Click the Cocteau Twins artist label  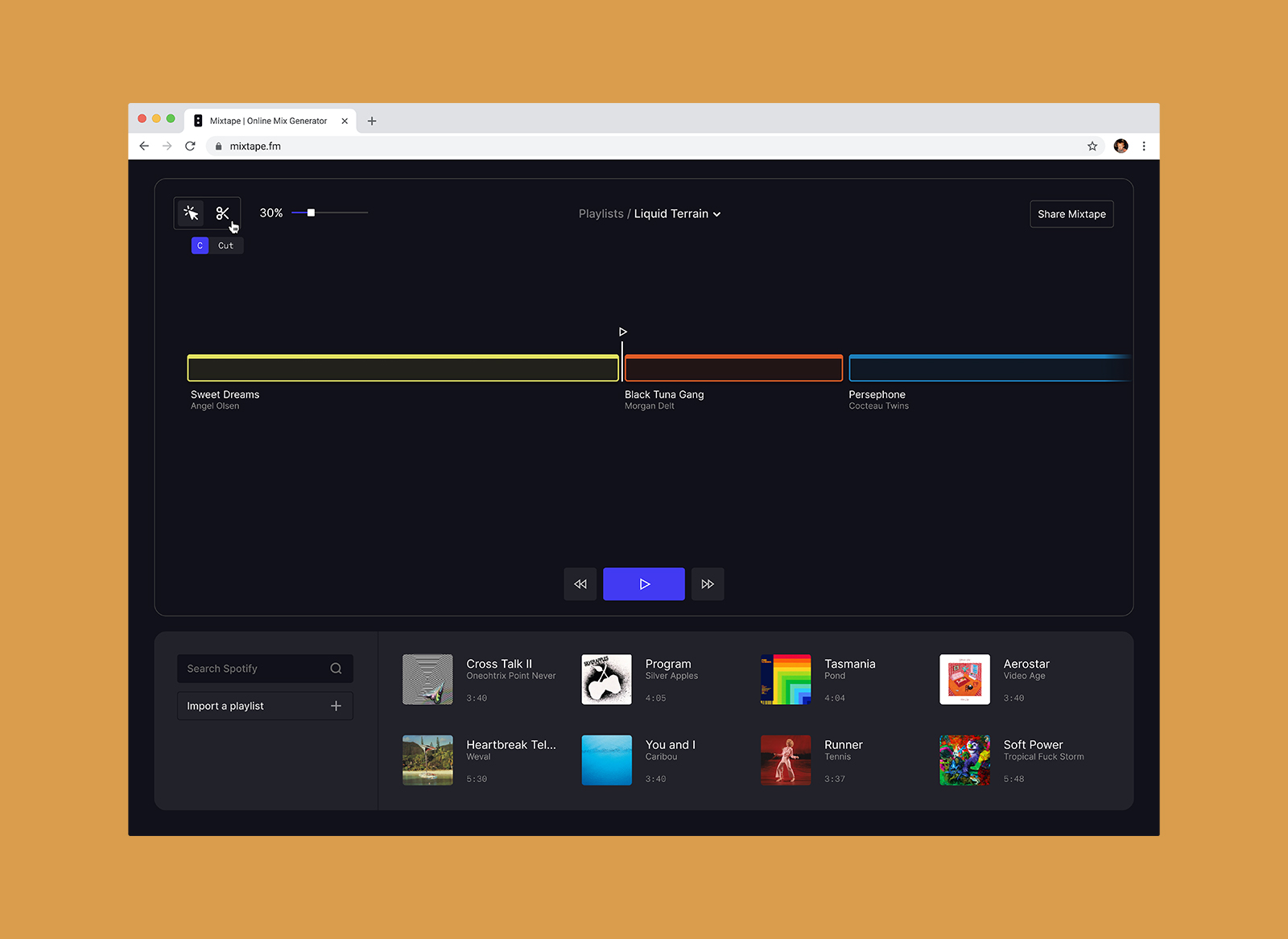pyautogui.click(x=878, y=406)
